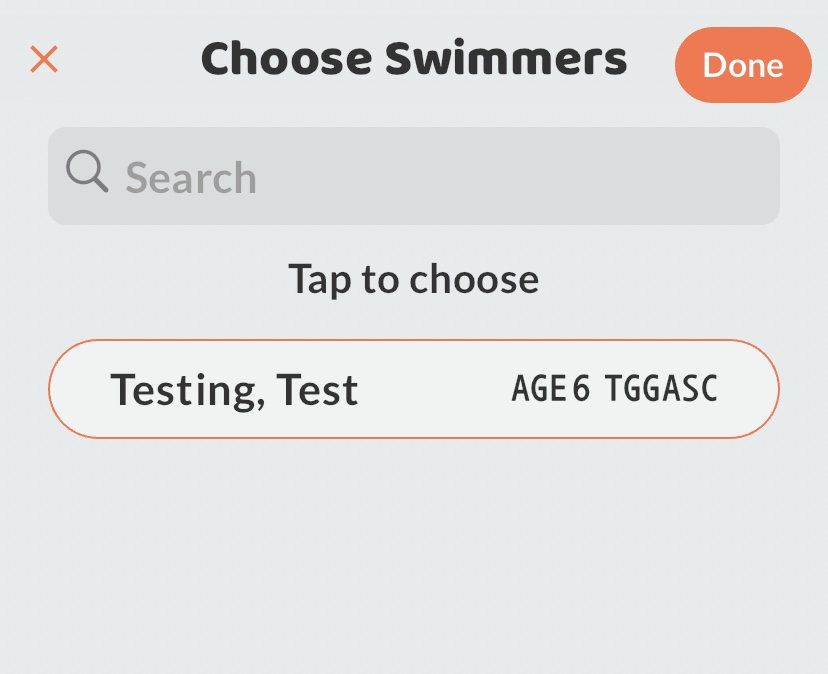Click the Choose Swimmers title
The image size is (828, 674).
[x=414, y=60]
